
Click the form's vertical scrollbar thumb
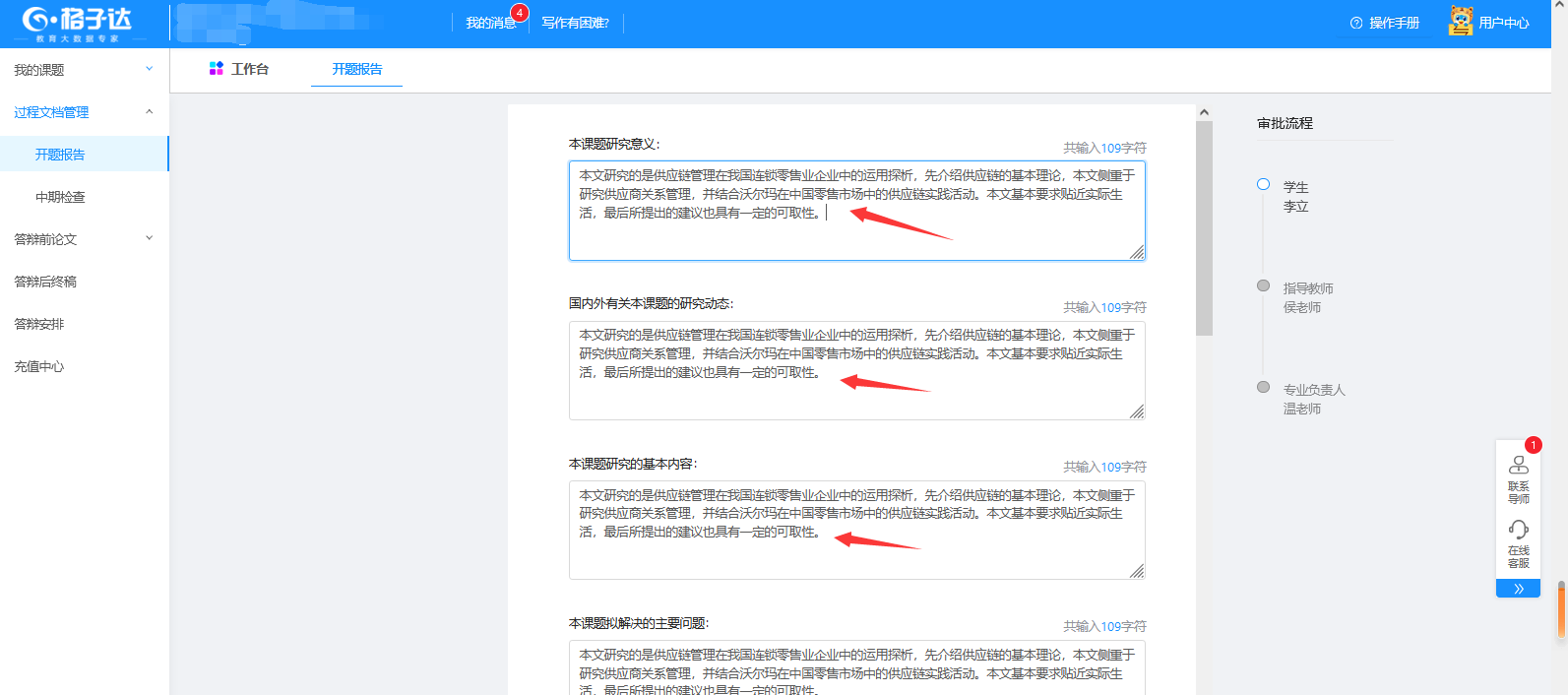(1204, 228)
